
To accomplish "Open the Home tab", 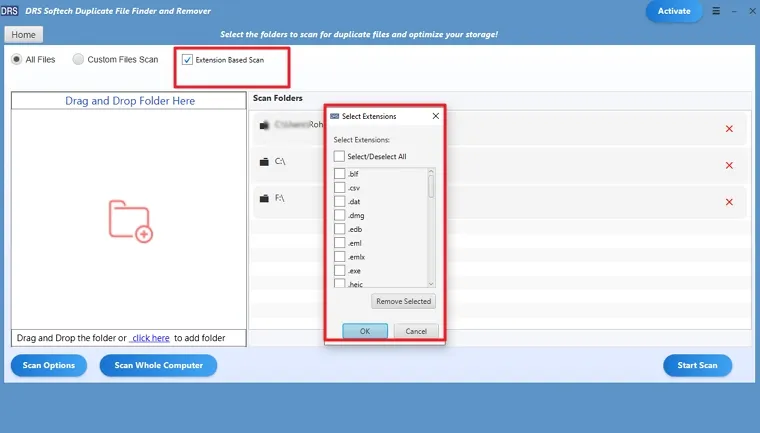I will coord(24,35).
